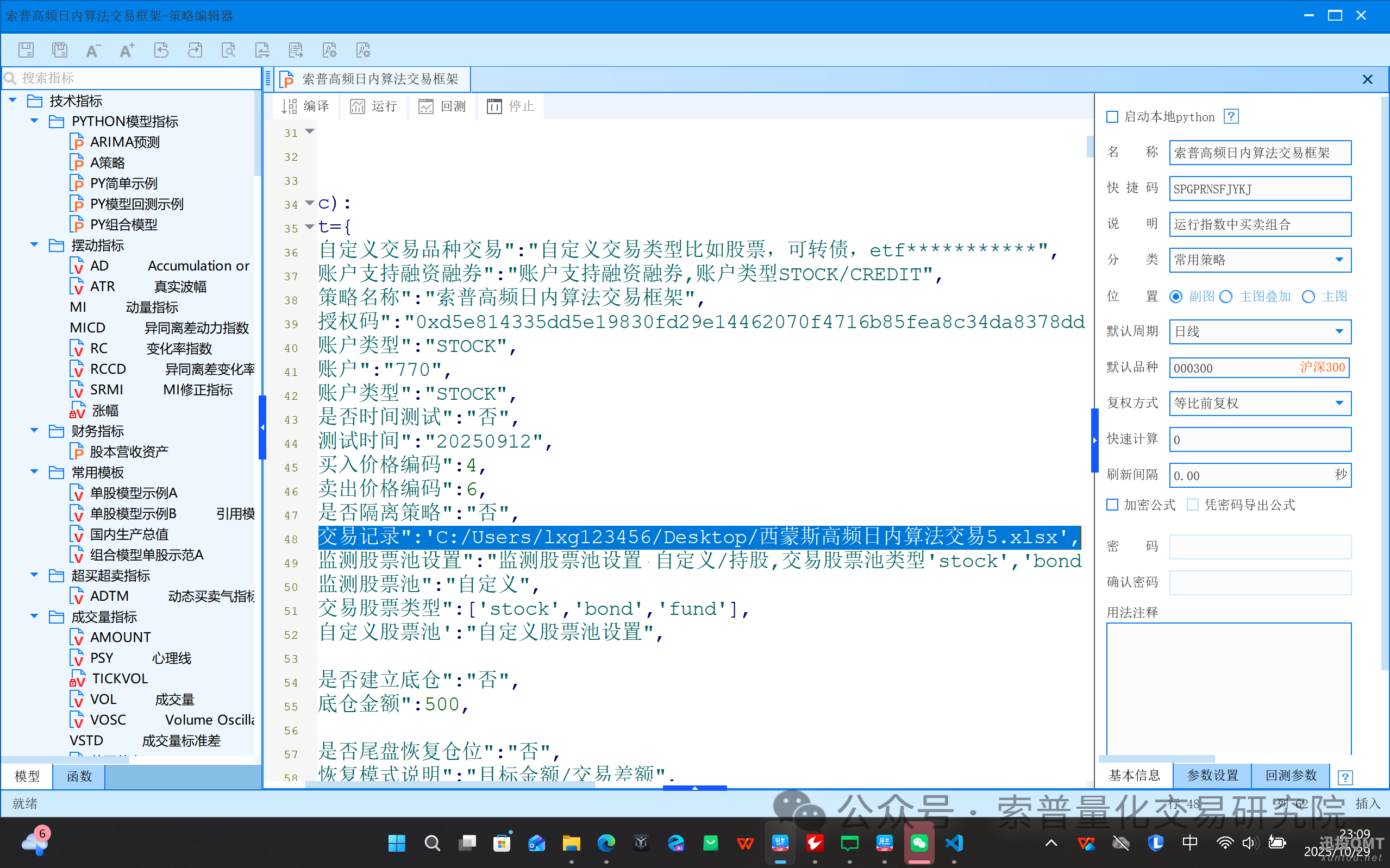Screen dimensions: 1390x868
Task: Check the 加密公式 checkbox
Action: [1112, 505]
